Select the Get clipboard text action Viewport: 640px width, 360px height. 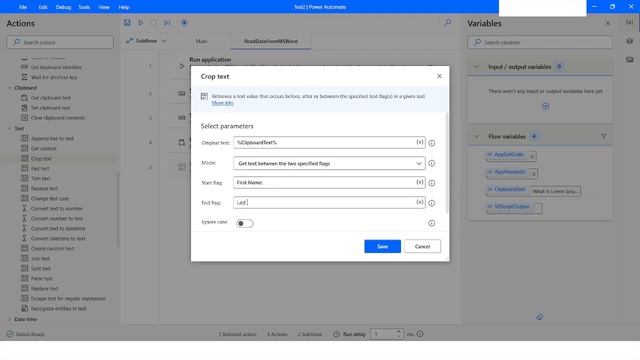pyautogui.click(x=51, y=98)
